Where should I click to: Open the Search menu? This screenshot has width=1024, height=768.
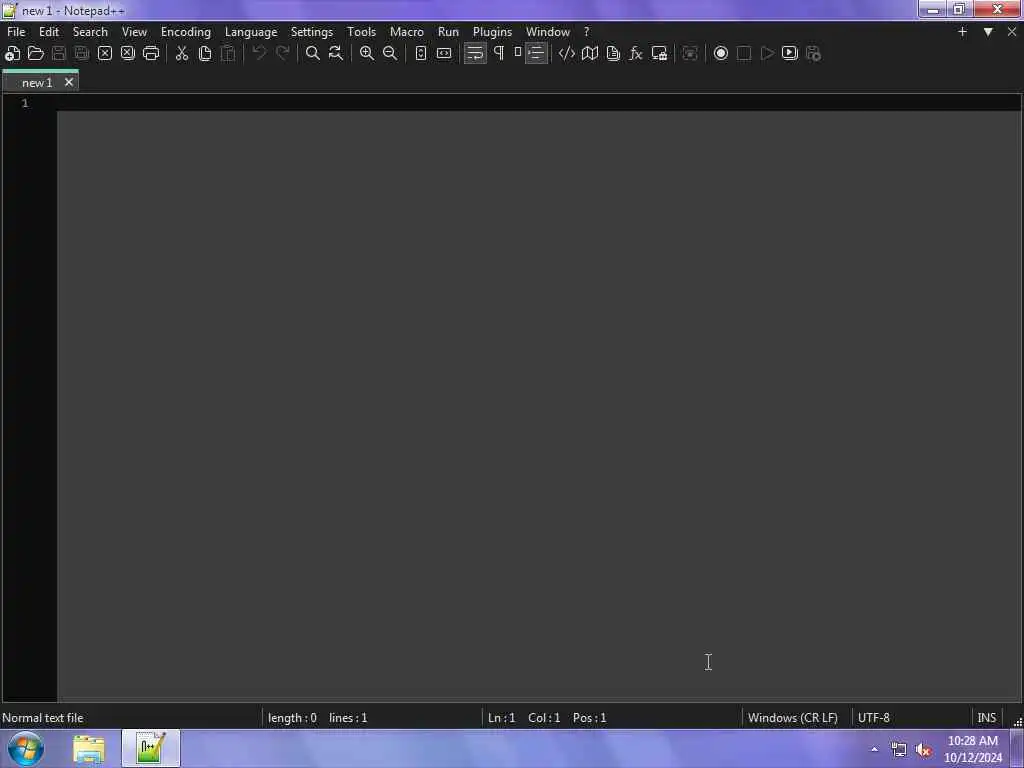pyautogui.click(x=90, y=31)
